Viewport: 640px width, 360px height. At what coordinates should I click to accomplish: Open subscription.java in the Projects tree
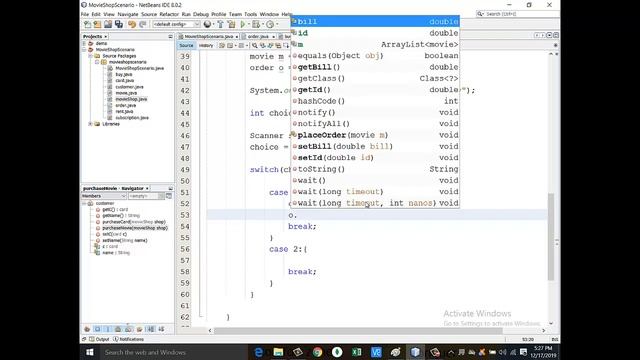pos(132,118)
